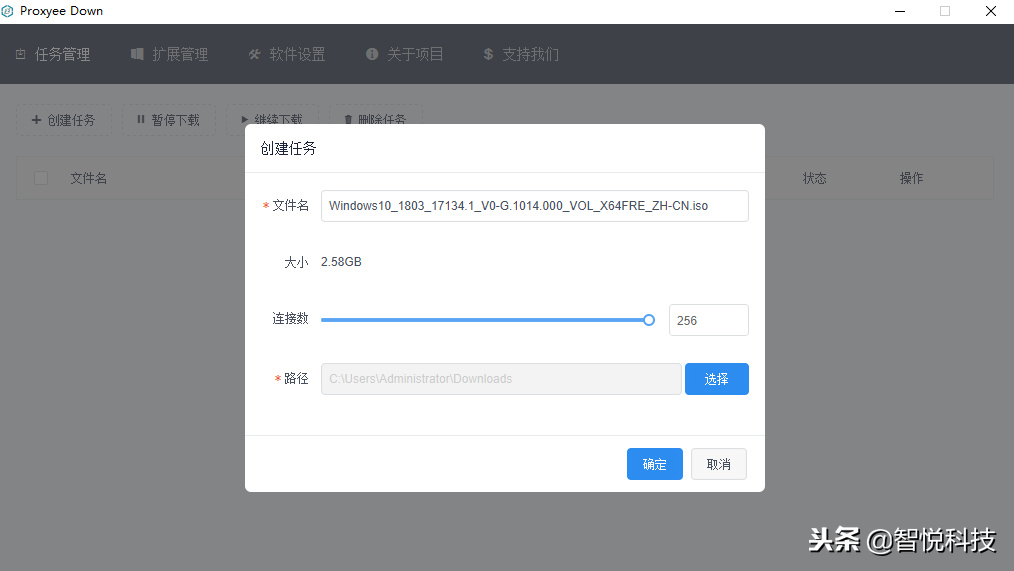
Task: Open the 扩展管理 tab
Action: [x=180, y=54]
